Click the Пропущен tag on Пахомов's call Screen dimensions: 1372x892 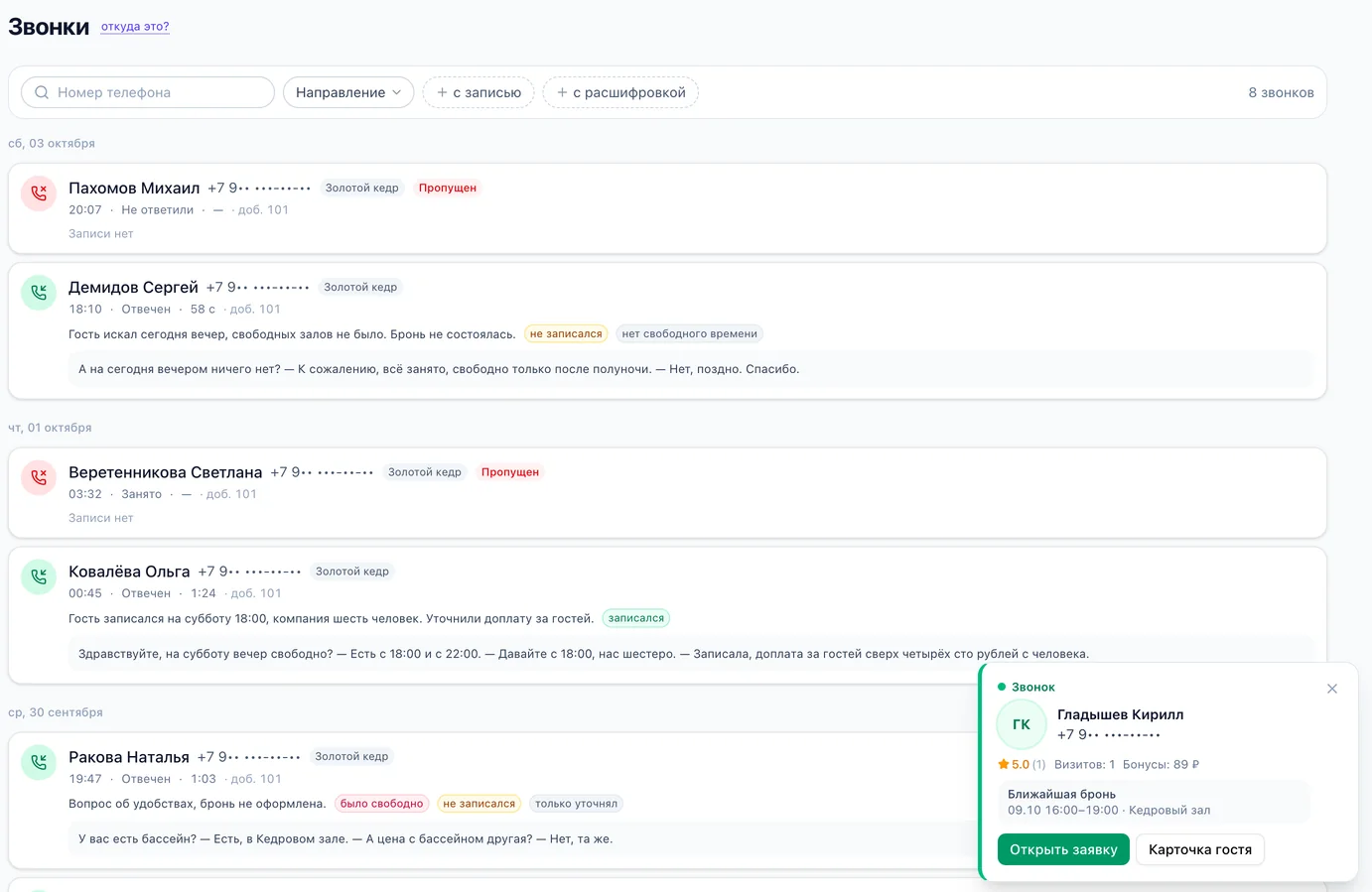[x=448, y=188]
